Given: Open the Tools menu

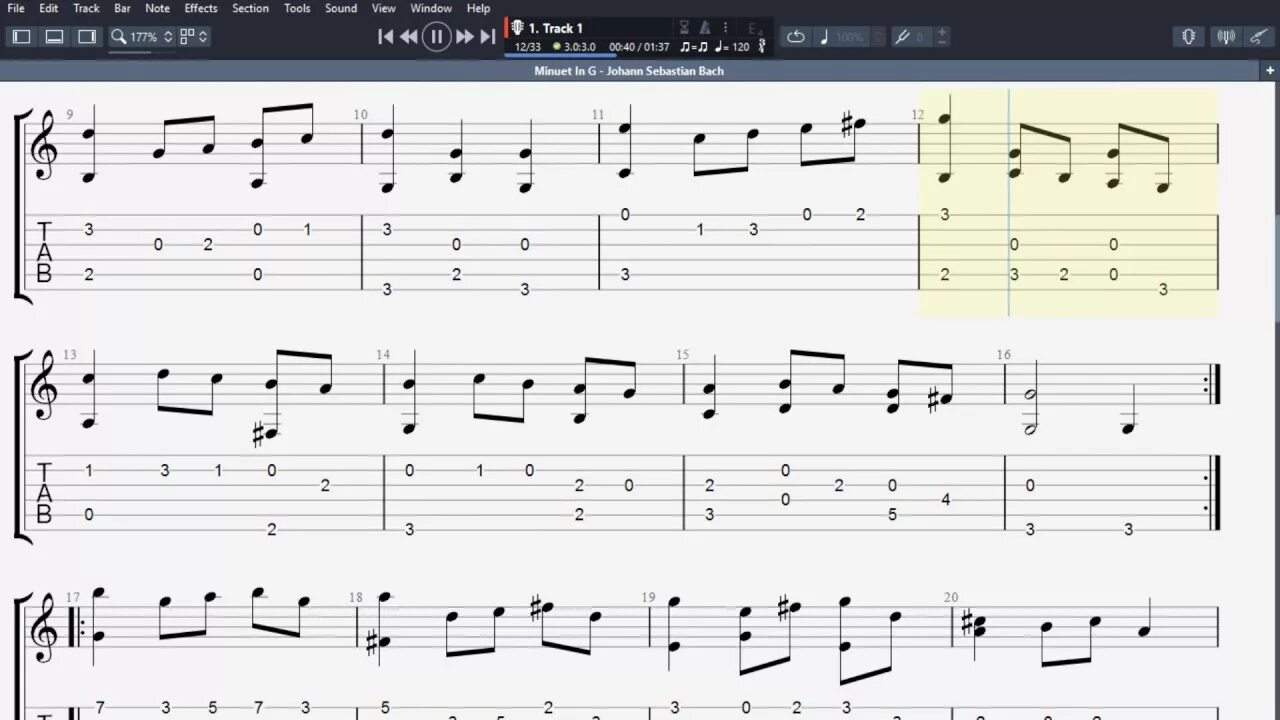Looking at the screenshot, I should tap(297, 8).
